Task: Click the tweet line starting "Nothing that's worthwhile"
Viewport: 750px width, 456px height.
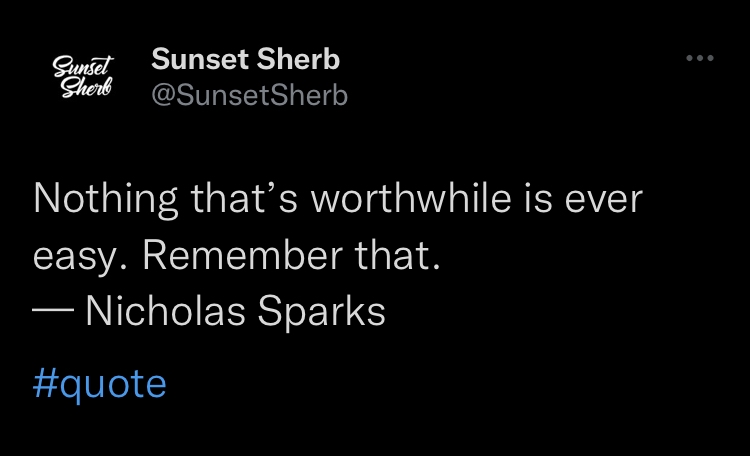Action: coord(338,200)
